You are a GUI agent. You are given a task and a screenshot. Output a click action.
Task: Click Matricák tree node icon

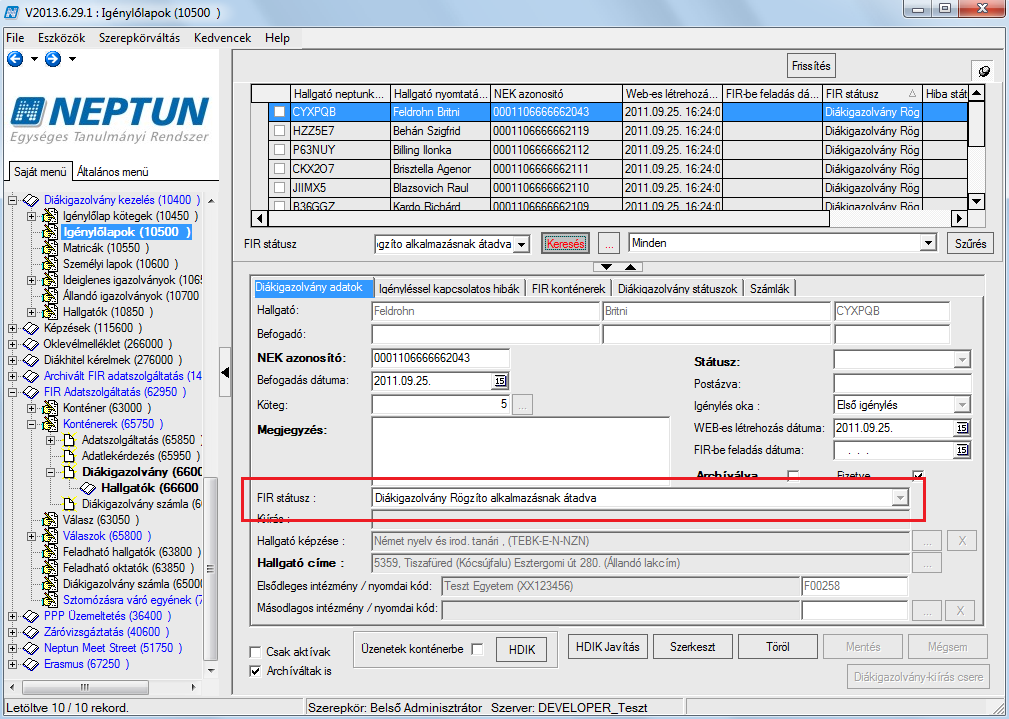pos(50,248)
